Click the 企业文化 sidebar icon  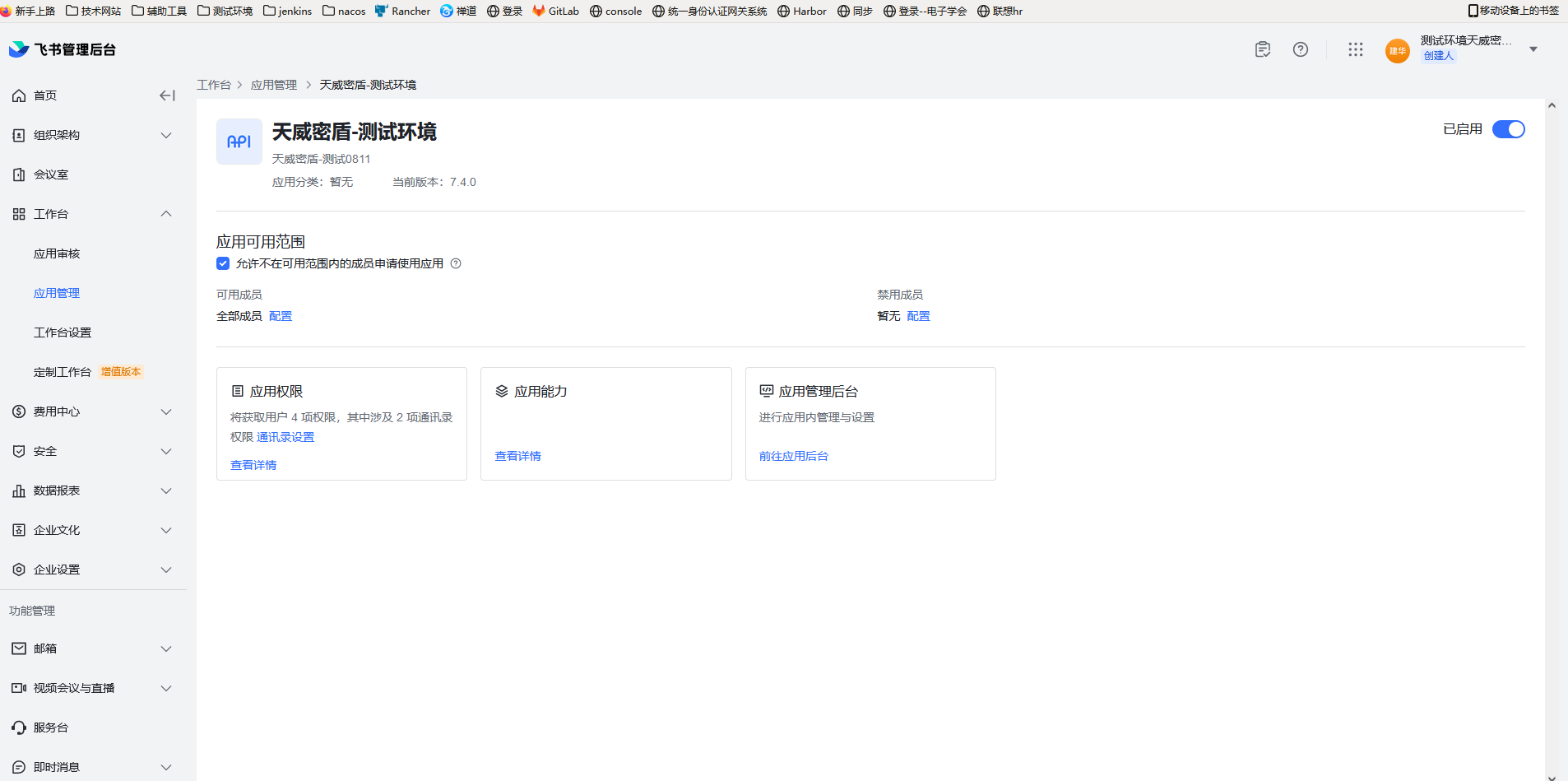click(x=19, y=530)
